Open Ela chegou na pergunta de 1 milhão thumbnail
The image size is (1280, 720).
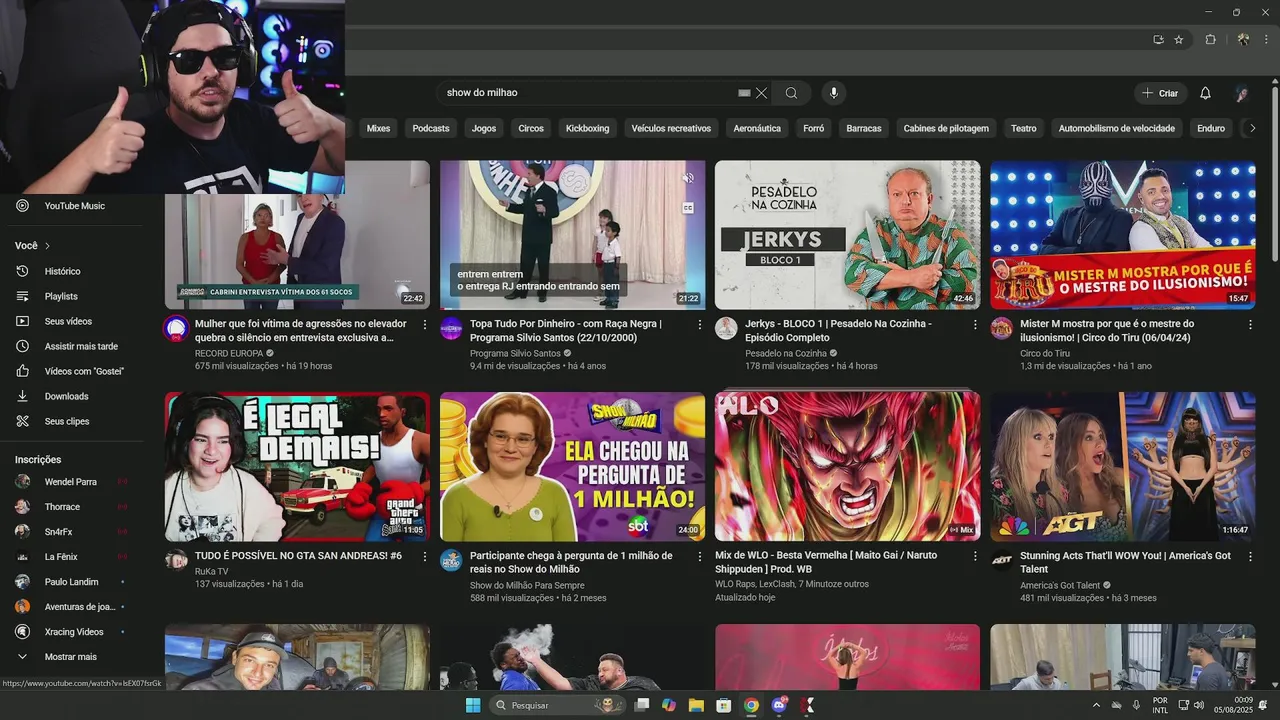tap(572, 466)
